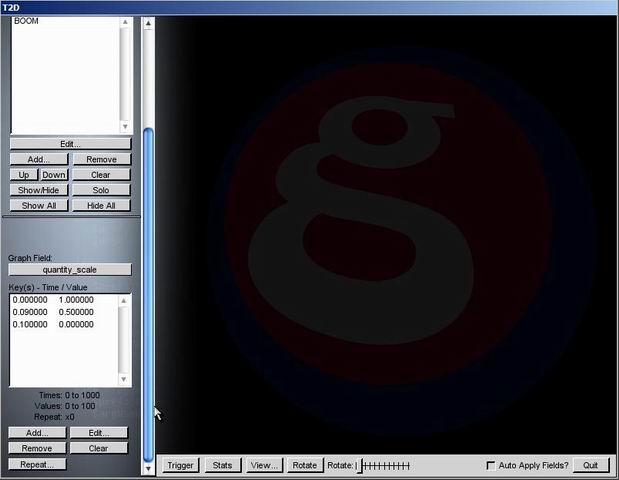This screenshot has height=480, width=619.
Task: Click Remove button below the keys list
Action: 37,448
